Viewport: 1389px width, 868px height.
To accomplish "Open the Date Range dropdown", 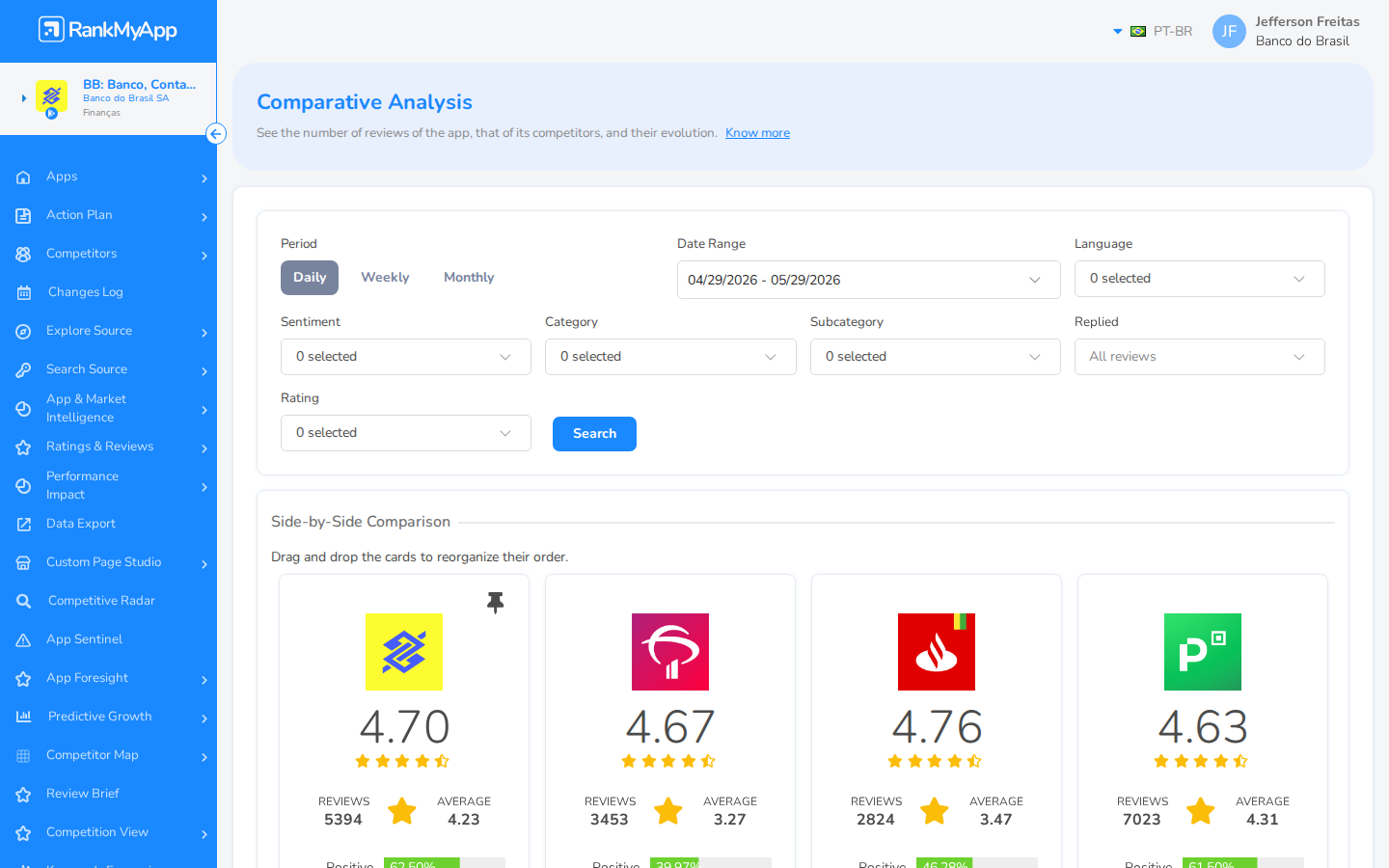I will (x=869, y=280).
